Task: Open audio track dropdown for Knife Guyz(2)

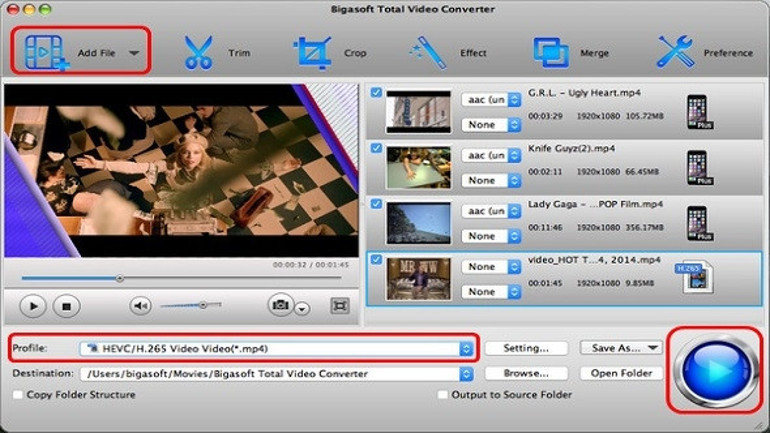Action: tap(491, 155)
